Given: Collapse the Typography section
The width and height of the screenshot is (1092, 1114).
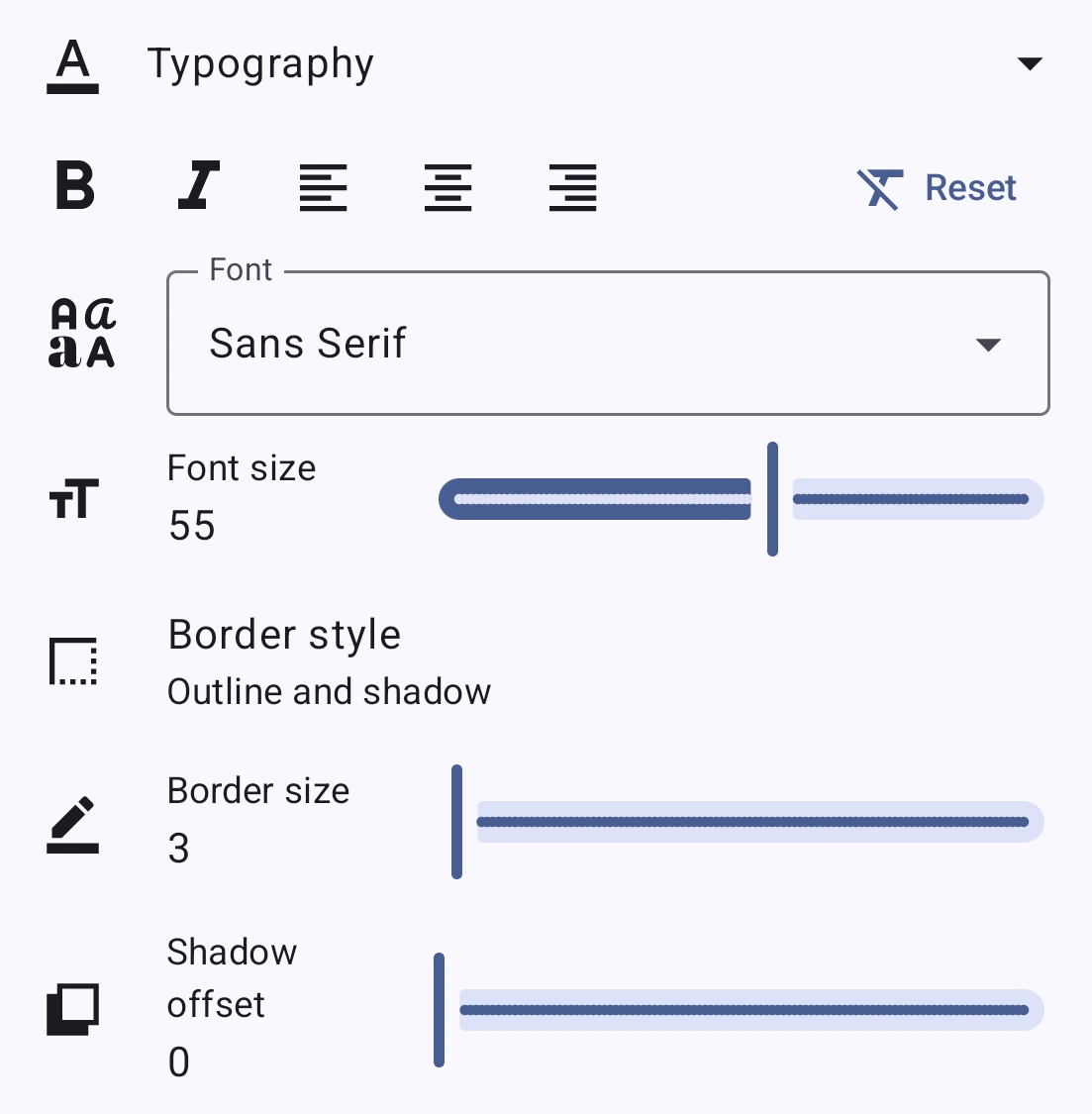Looking at the screenshot, I should point(1031,62).
